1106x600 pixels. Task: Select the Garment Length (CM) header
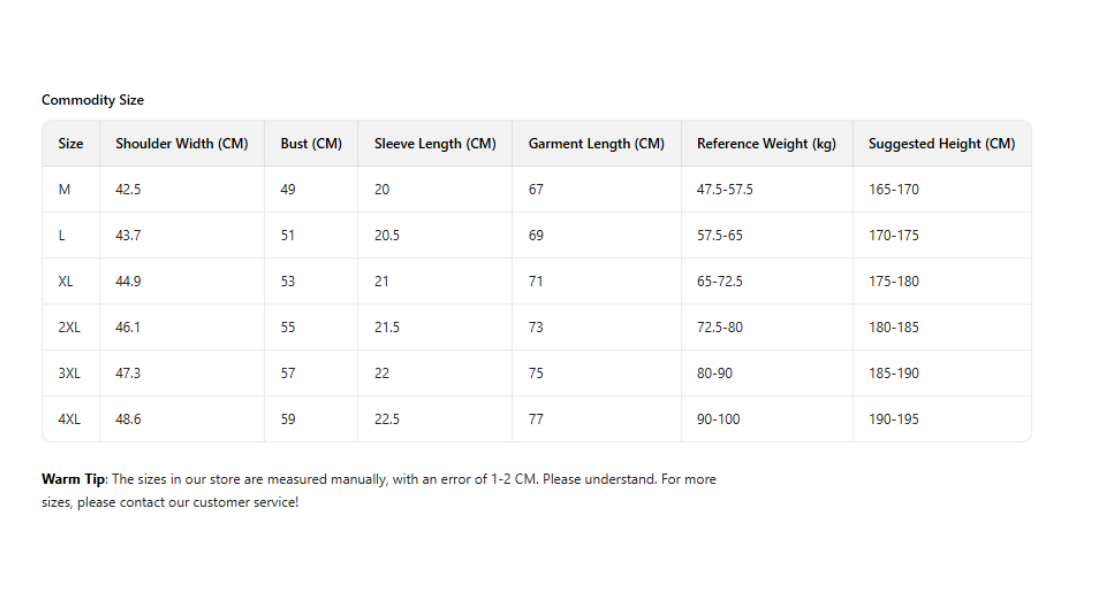[x=596, y=144]
